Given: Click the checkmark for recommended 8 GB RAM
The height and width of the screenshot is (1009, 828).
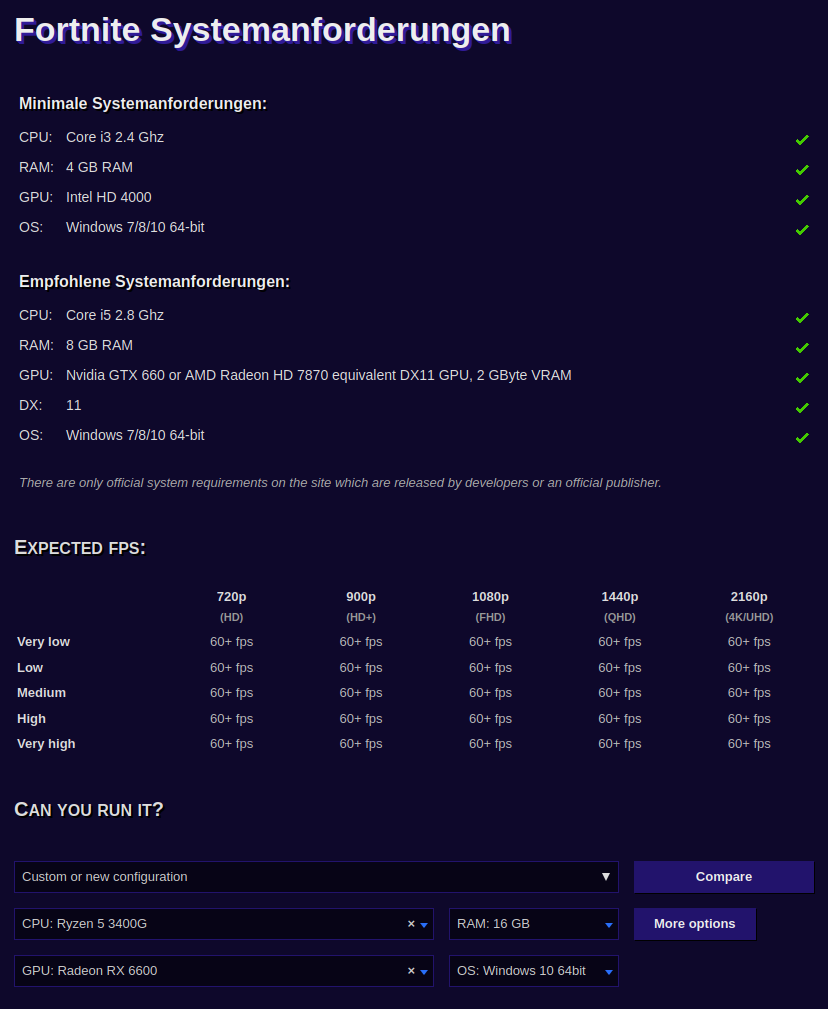Looking at the screenshot, I should pyautogui.click(x=802, y=347).
